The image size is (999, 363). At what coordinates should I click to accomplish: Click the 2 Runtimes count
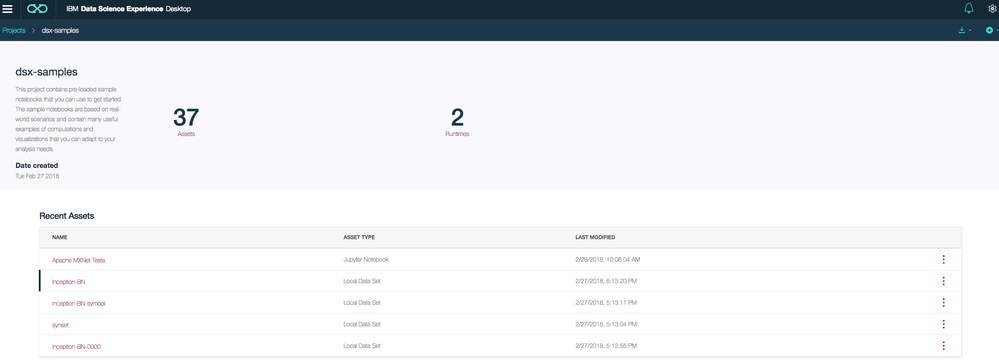(x=457, y=122)
